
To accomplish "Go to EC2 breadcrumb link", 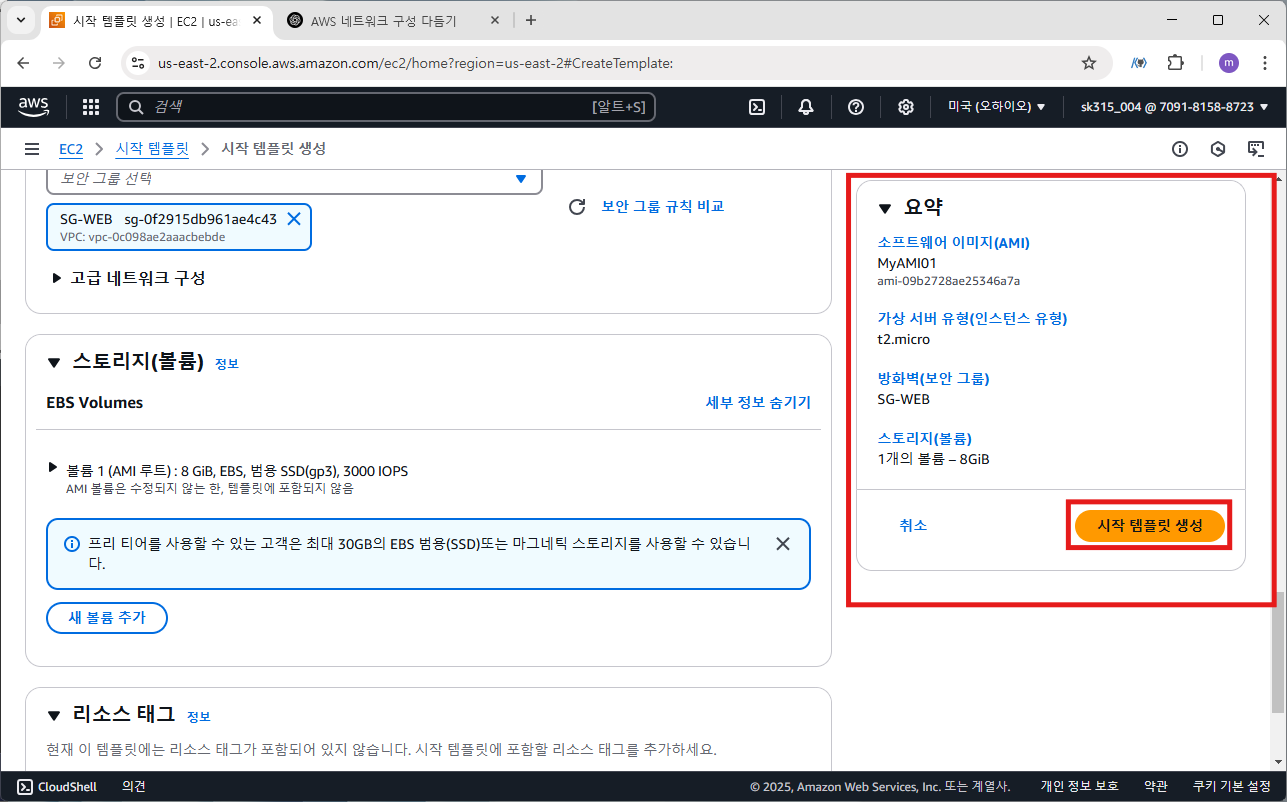I will (x=71, y=149).
